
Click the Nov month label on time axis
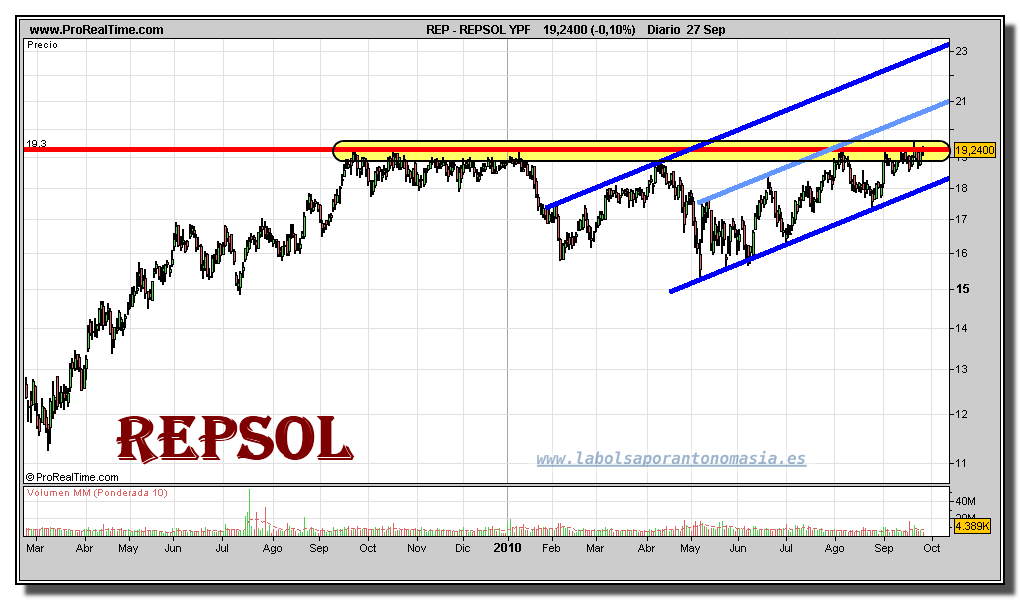point(416,548)
